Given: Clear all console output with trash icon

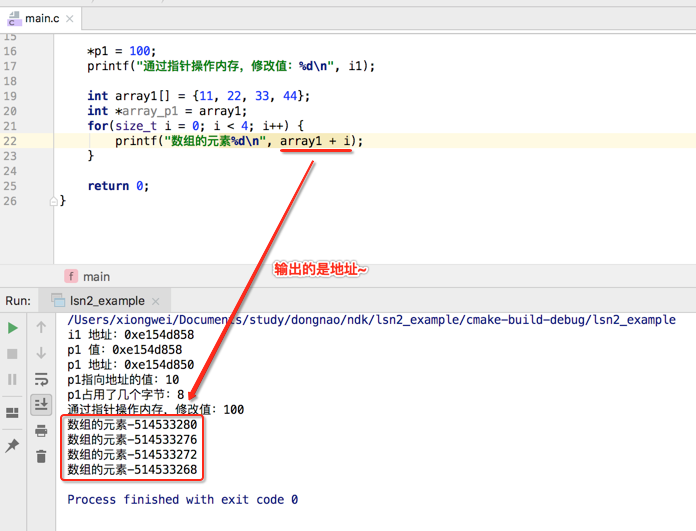Looking at the screenshot, I should point(41,456).
